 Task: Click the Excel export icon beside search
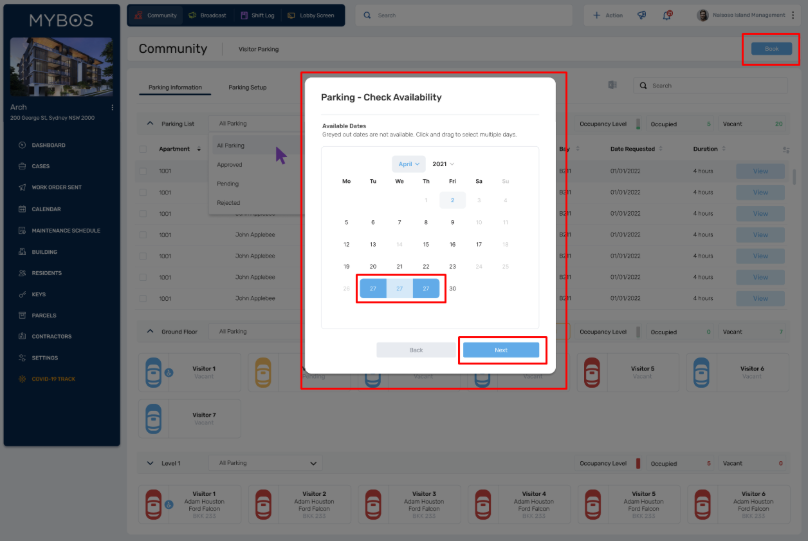pos(612,86)
